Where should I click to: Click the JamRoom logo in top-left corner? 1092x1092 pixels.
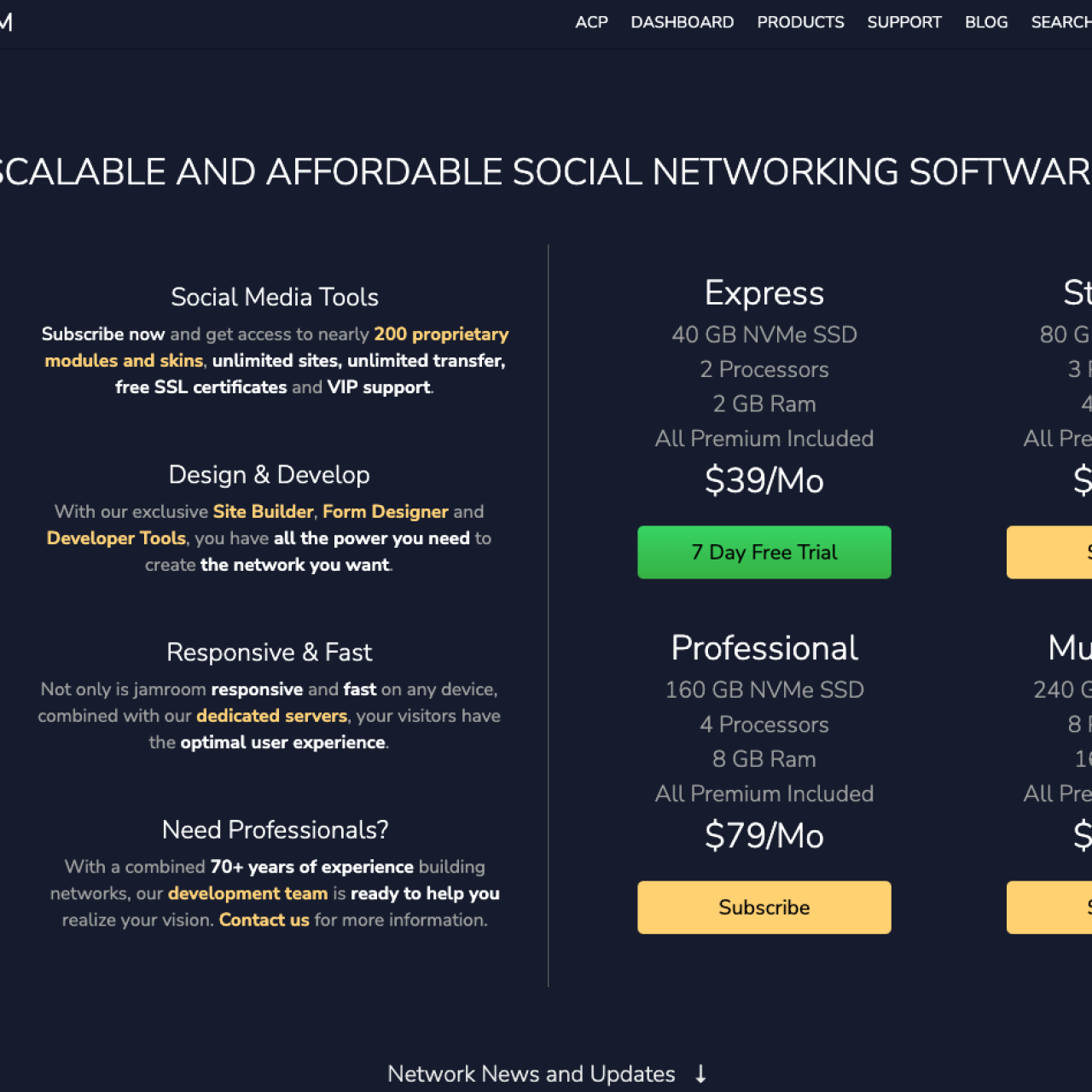7,22
